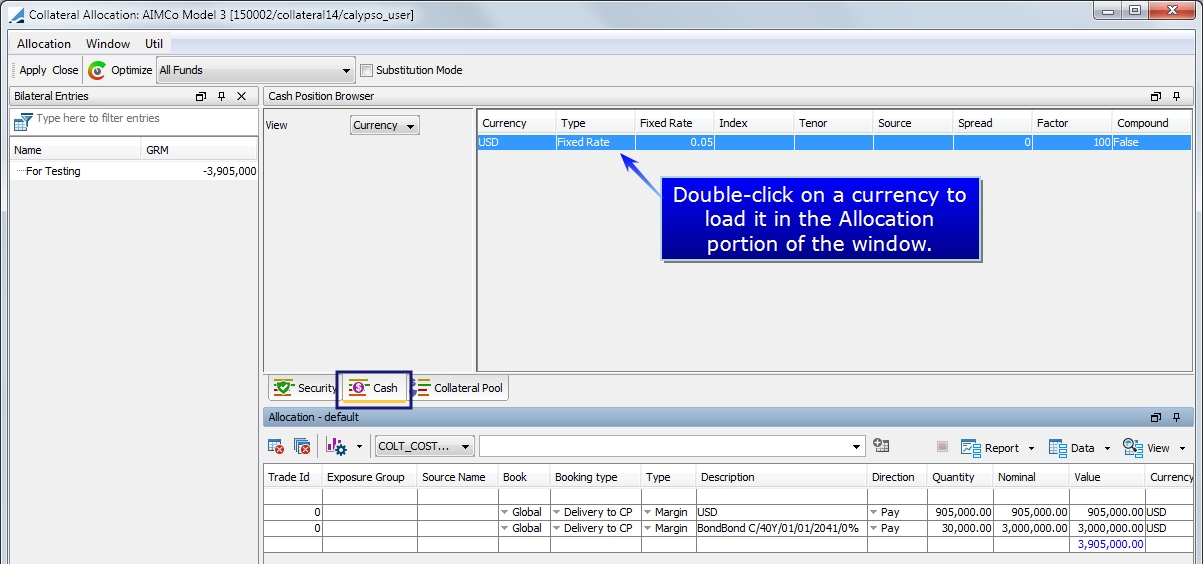Click the Report icon
This screenshot has height=564, width=1203.
point(970,448)
